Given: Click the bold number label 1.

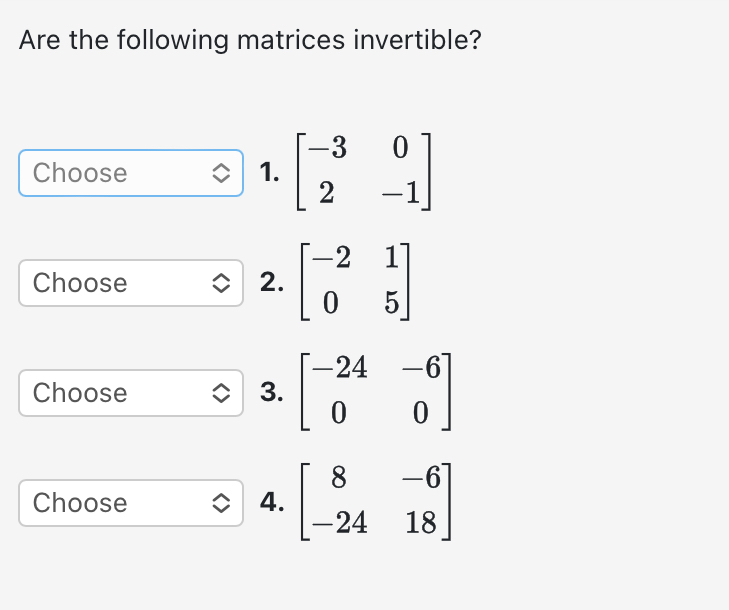Looking at the screenshot, I should tap(270, 172).
